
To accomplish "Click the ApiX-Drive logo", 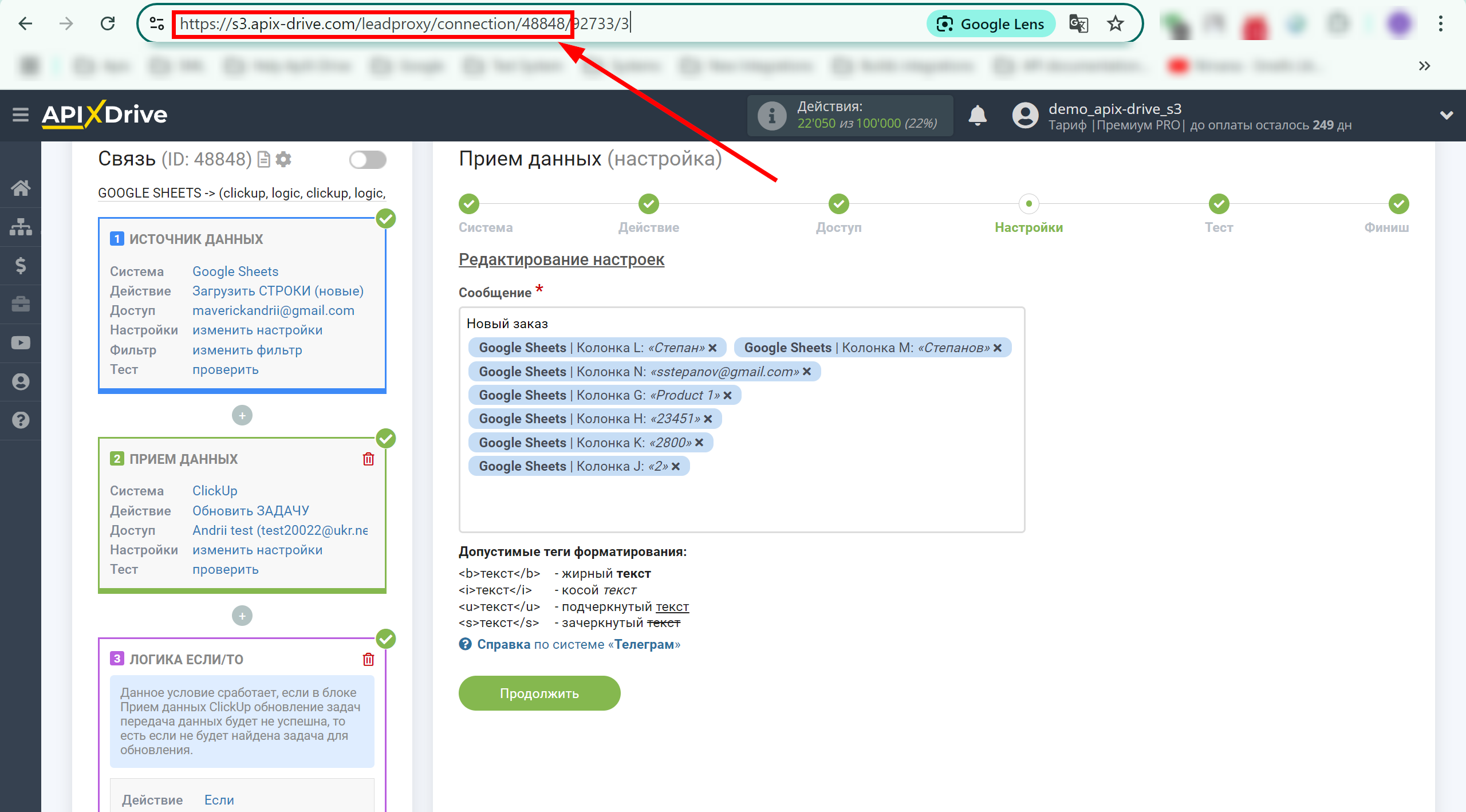I will (104, 115).
